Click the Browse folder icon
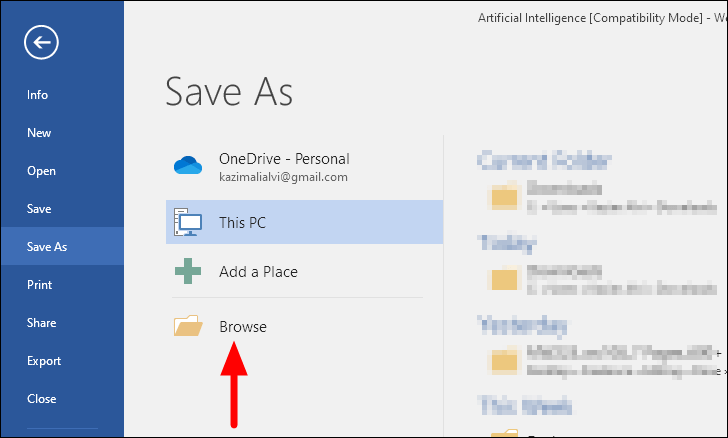 (x=188, y=326)
